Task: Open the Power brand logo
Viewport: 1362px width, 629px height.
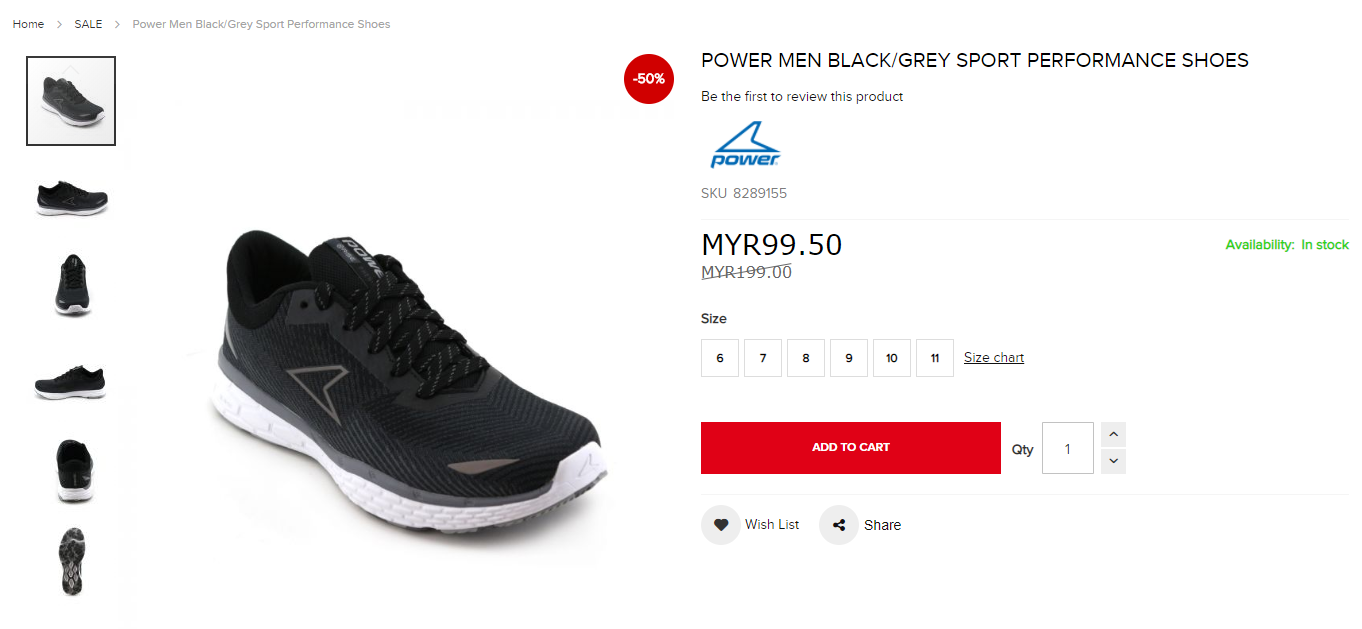Action: tap(745, 145)
